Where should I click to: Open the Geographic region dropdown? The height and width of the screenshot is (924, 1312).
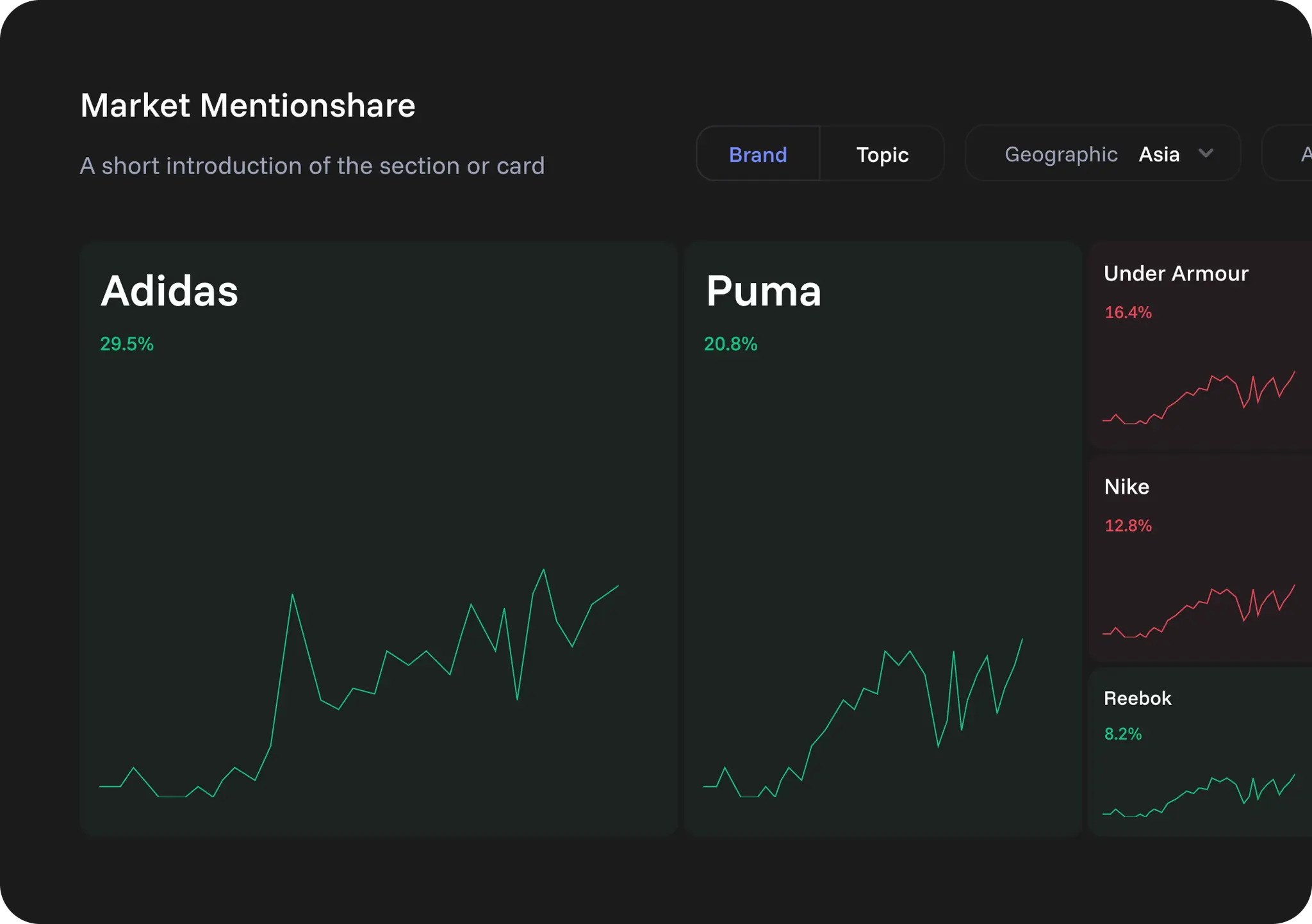(1061, 154)
